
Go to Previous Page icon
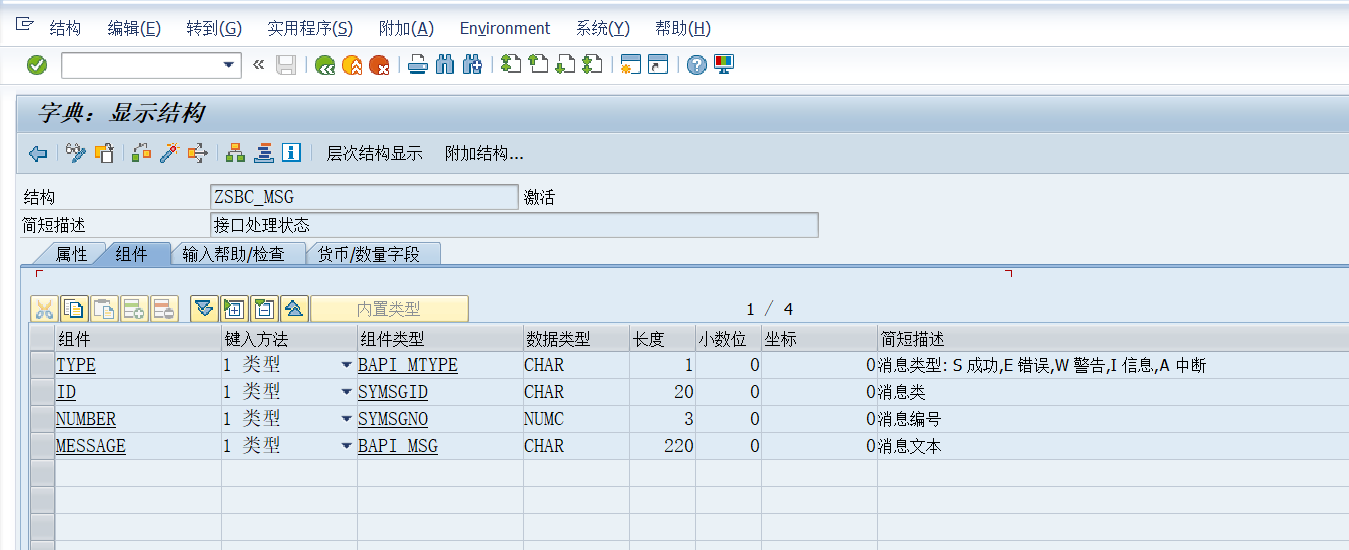coord(538,65)
